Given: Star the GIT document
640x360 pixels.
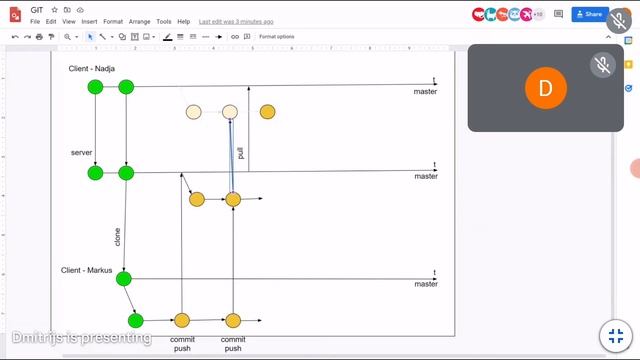Looking at the screenshot, I should 54,10.
